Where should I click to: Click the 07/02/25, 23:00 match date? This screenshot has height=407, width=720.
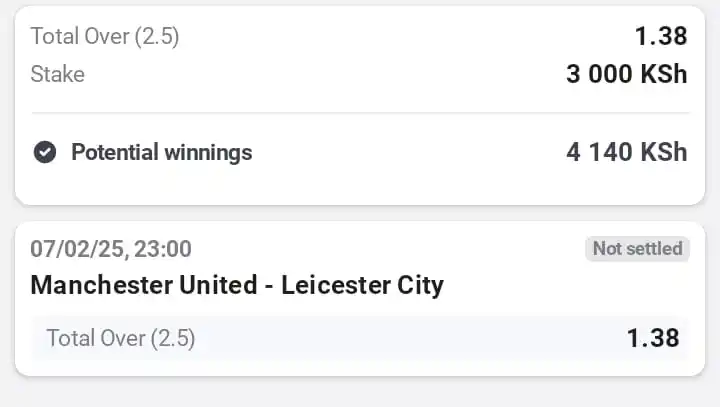point(111,249)
